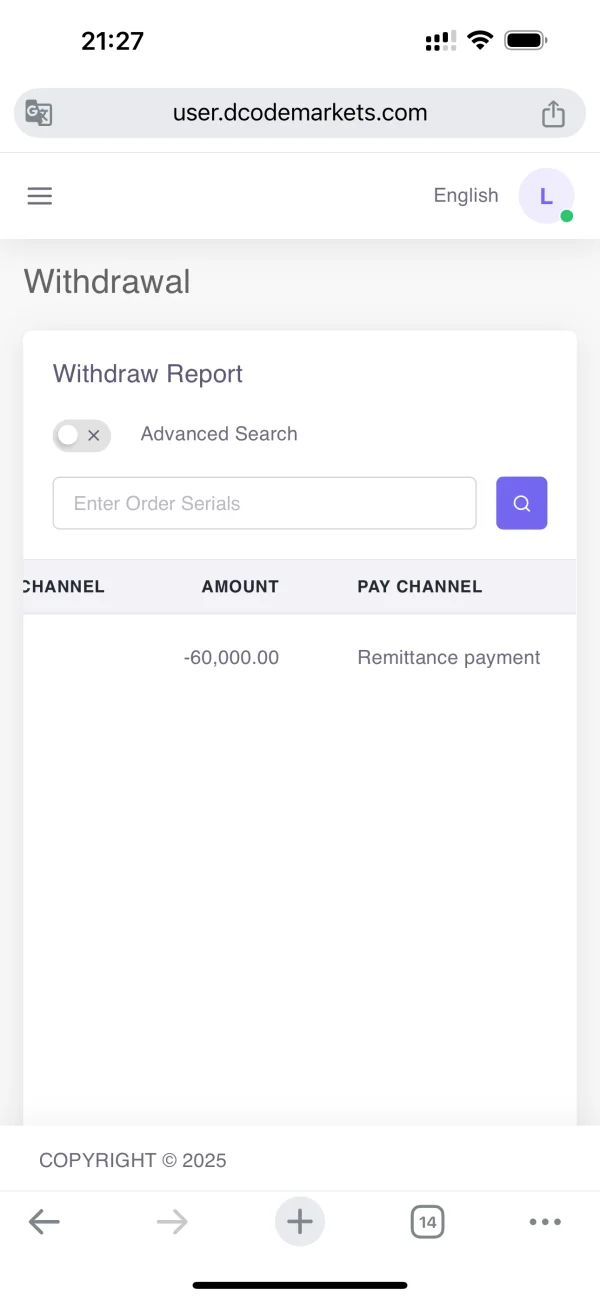Click the partially visible CHANNEL column header
The width and height of the screenshot is (600, 1300).
click(62, 587)
